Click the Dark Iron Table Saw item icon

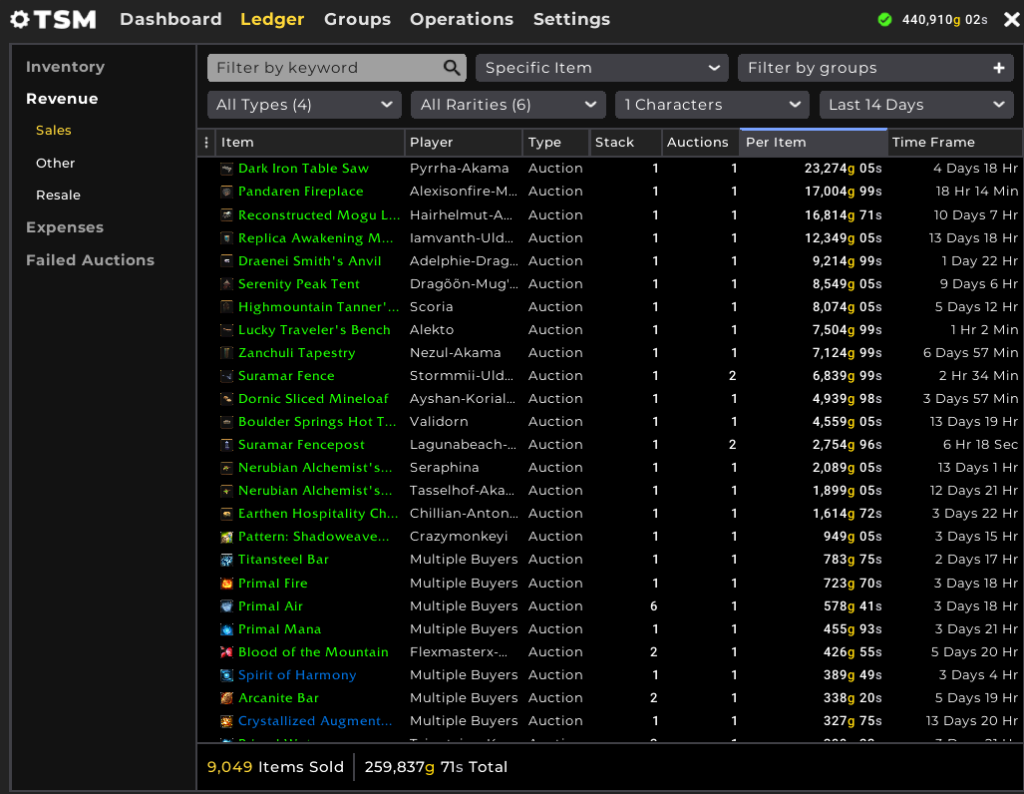coord(227,168)
